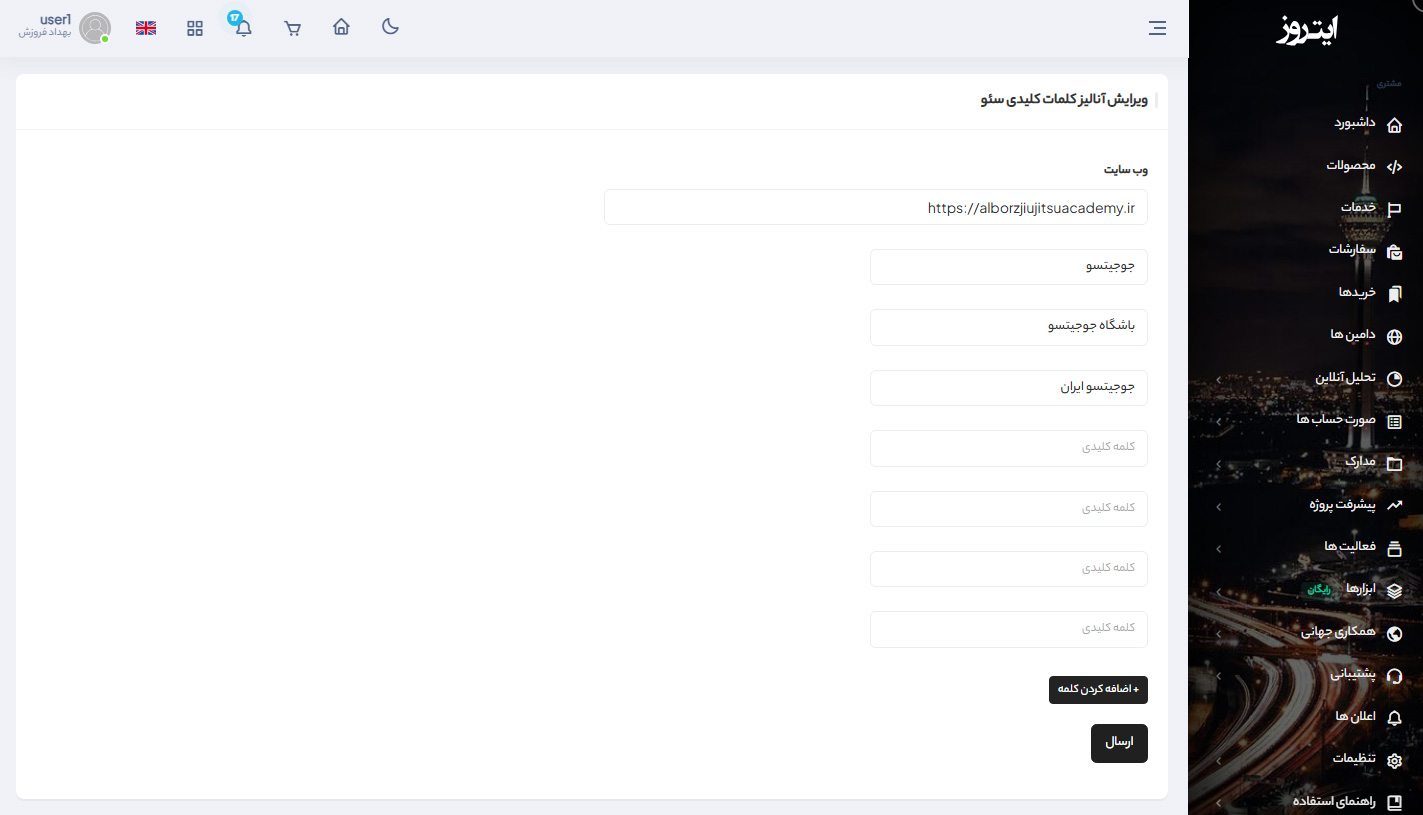
Task: Click the داشبورد home icon in sidebar
Action: pyautogui.click(x=1395, y=124)
